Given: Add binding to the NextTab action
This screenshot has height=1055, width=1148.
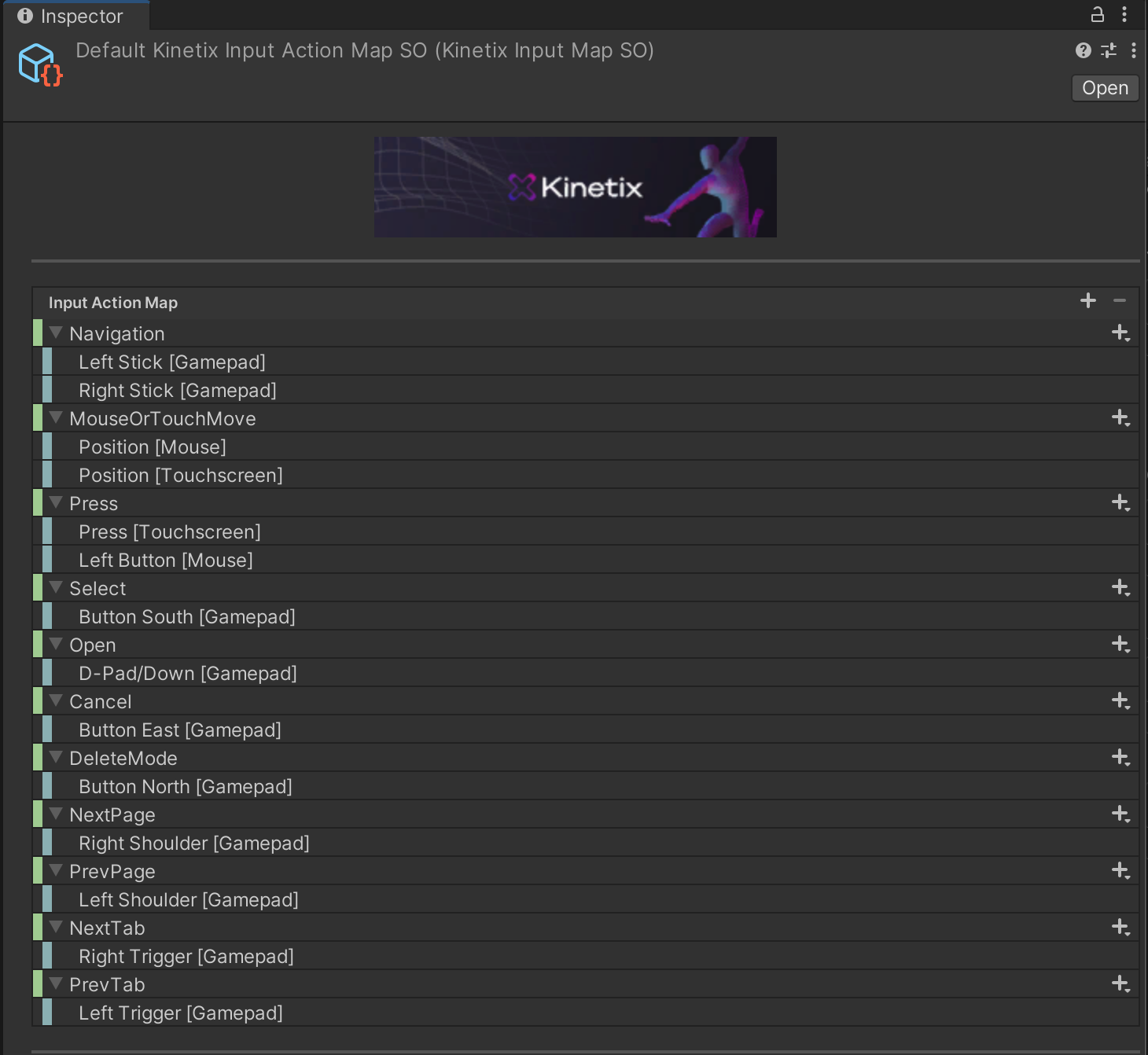Looking at the screenshot, I should [1120, 928].
